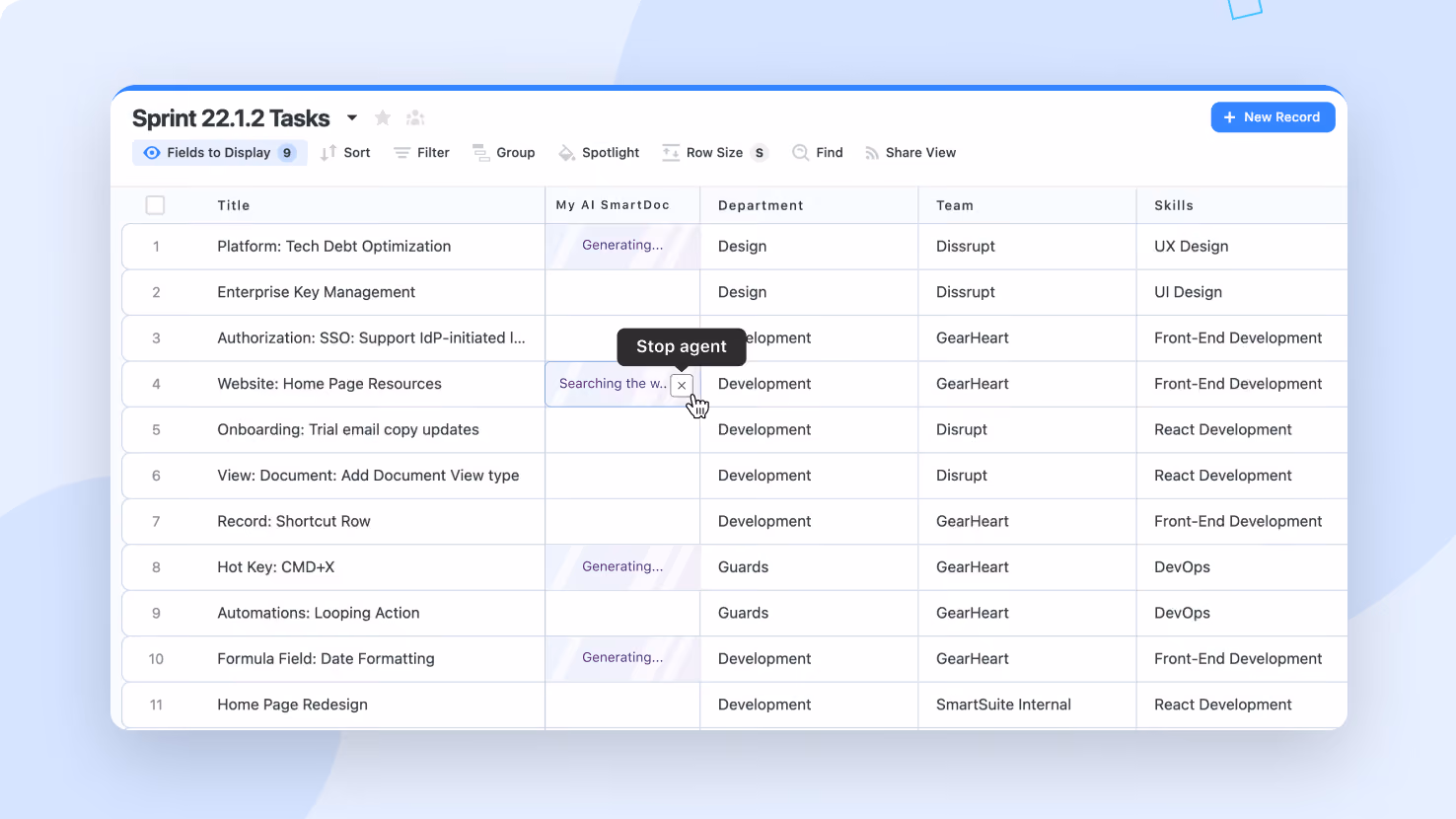Select "Automations: Looping Action" title cell
The image size is (1456, 819).
[319, 613]
